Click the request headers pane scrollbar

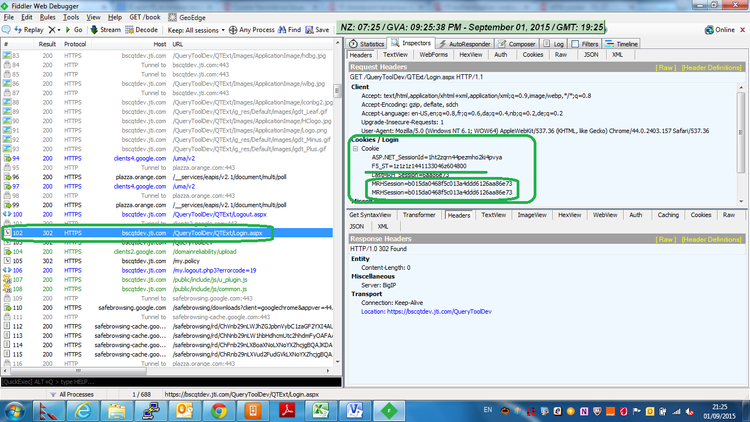[x=741, y=144]
